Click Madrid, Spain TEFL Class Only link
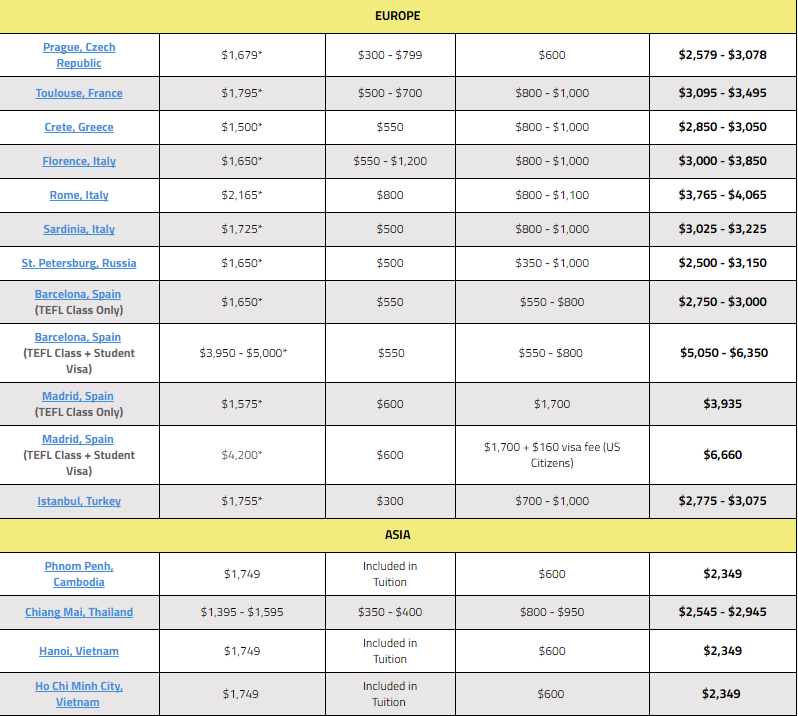This screenshot has width=798, height=716. 79,396
